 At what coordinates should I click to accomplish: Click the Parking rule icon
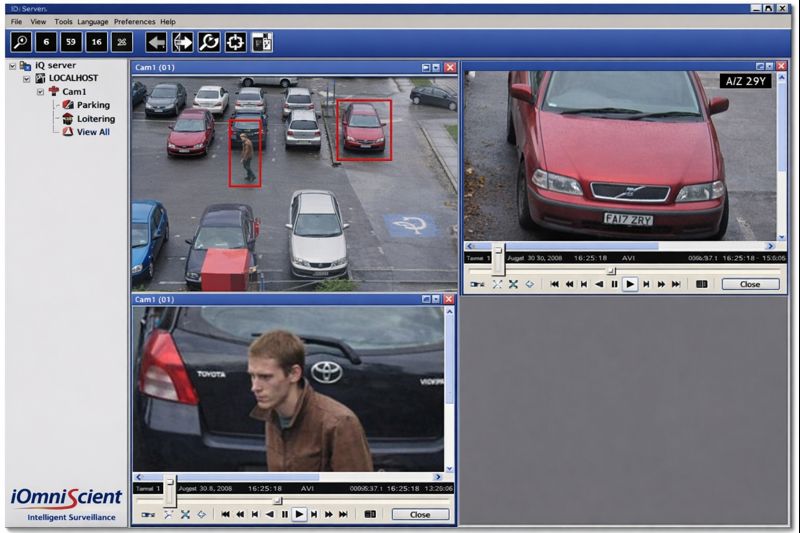pyautogui.click(x=68, y=105)
